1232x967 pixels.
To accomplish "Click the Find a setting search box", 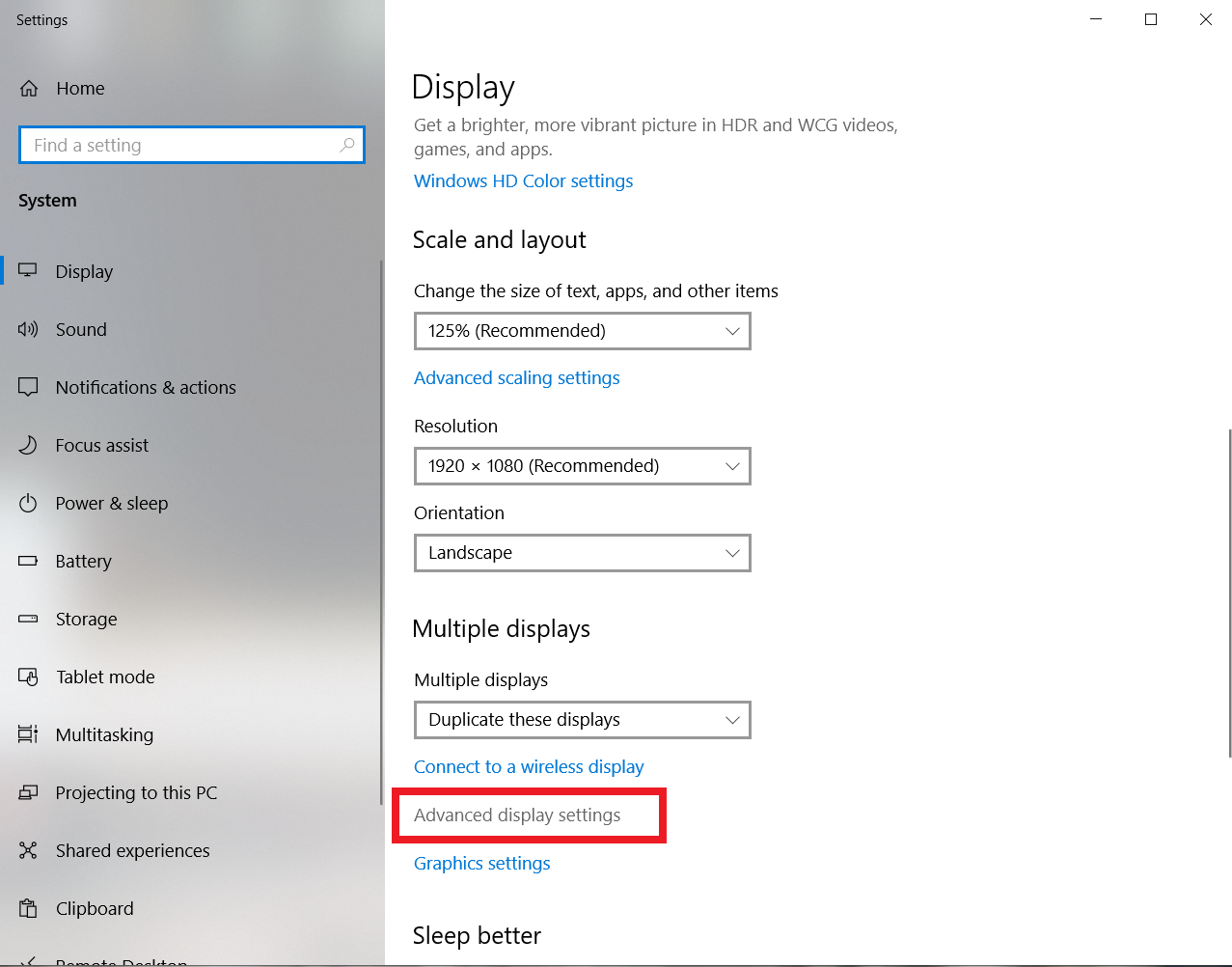I will (x=192, y=145).
